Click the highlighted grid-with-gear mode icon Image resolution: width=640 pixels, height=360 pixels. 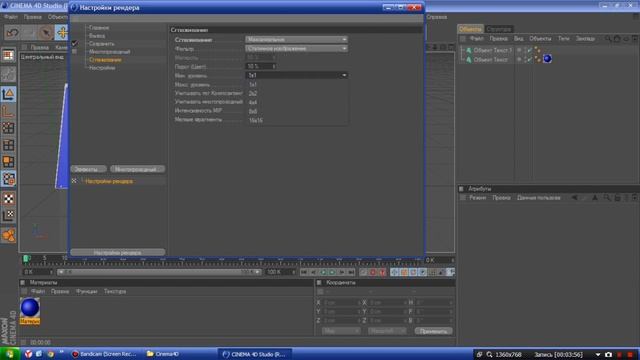pyautogui.click(x=8, y=178)
